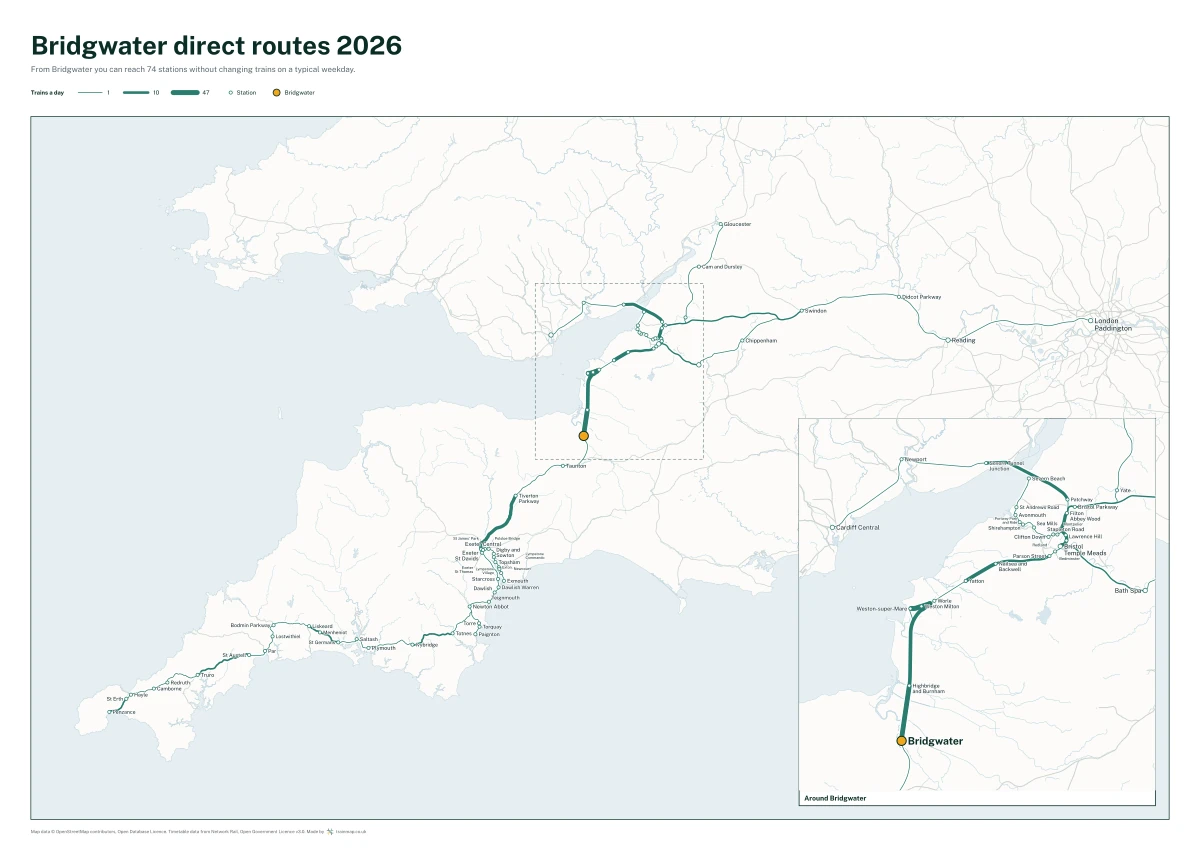Viewport: 1200px width, 858px height.
Task: Click the Highbridge and Burnham label in inset
Action: pyautogui.click(x=928, y=689)
